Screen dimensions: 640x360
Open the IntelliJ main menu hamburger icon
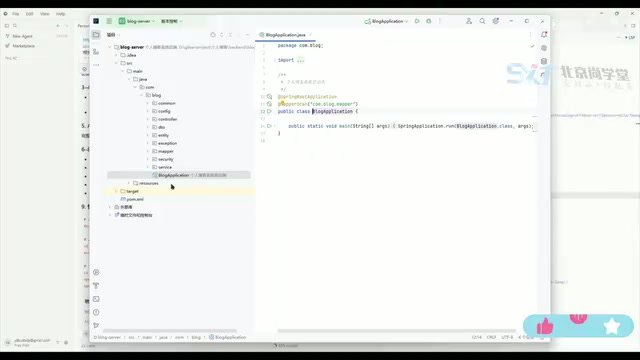coord(109,21)
